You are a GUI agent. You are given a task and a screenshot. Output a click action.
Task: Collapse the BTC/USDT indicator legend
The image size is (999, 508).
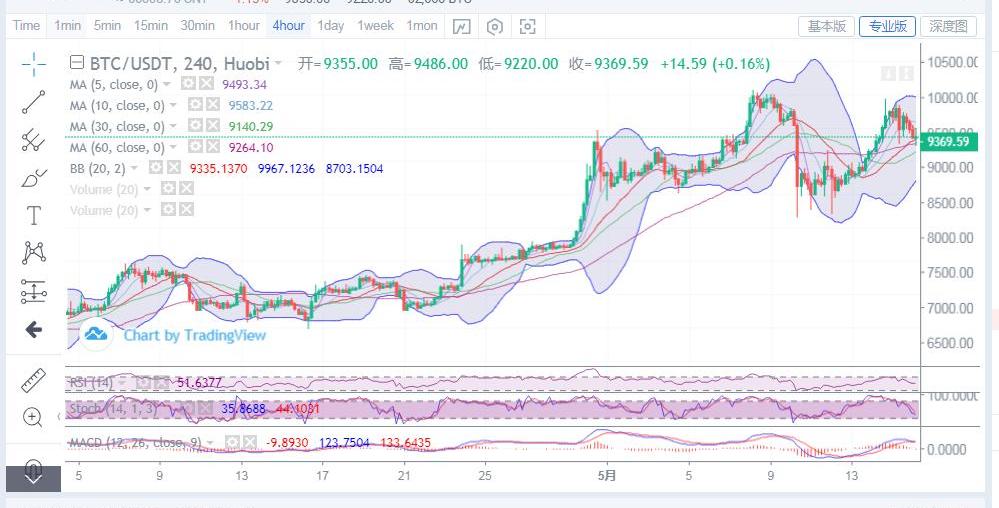point(76,64)
